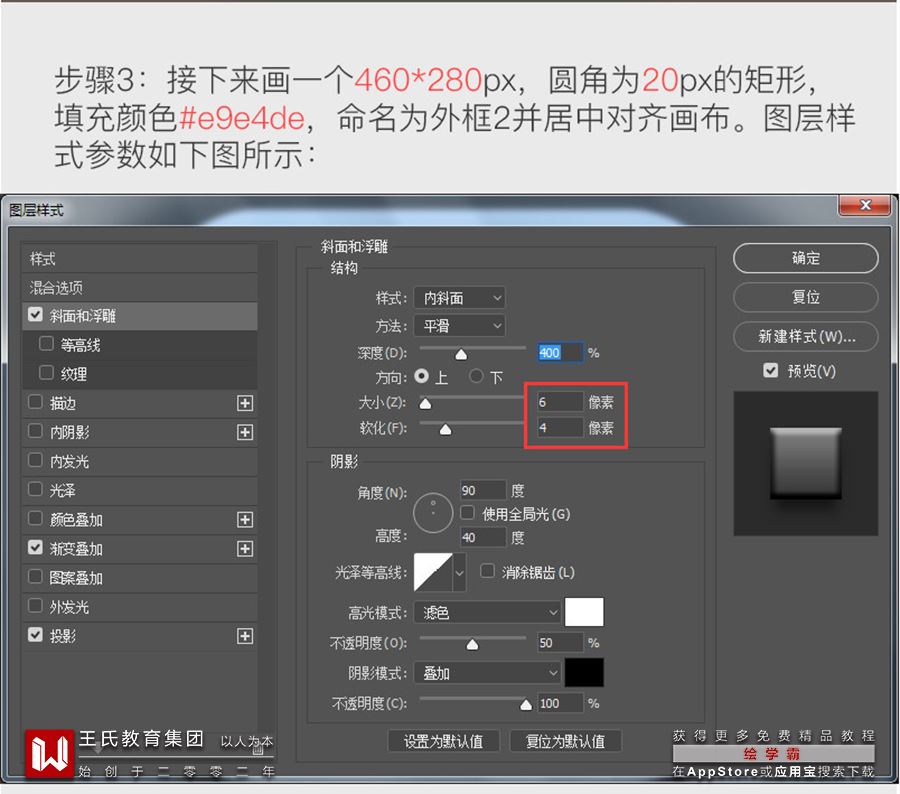The width and height of the screenshot is (900, 794).
Task: Enable 等高线 checkbox
Action: click(46, 343)
